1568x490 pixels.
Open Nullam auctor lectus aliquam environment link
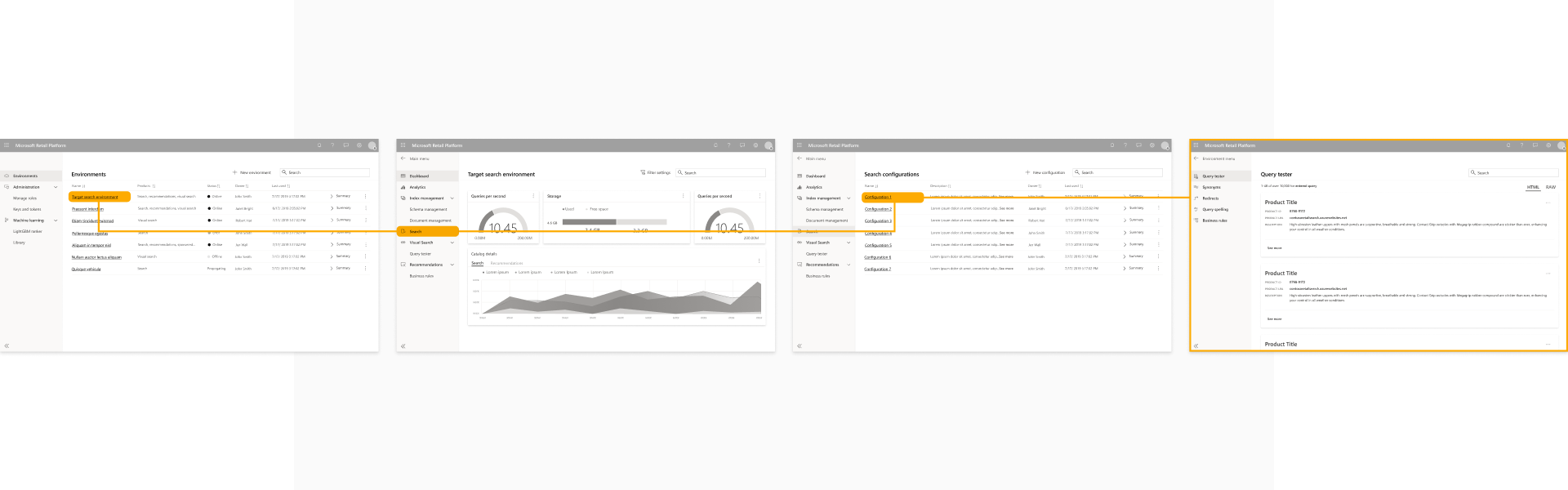96,257
